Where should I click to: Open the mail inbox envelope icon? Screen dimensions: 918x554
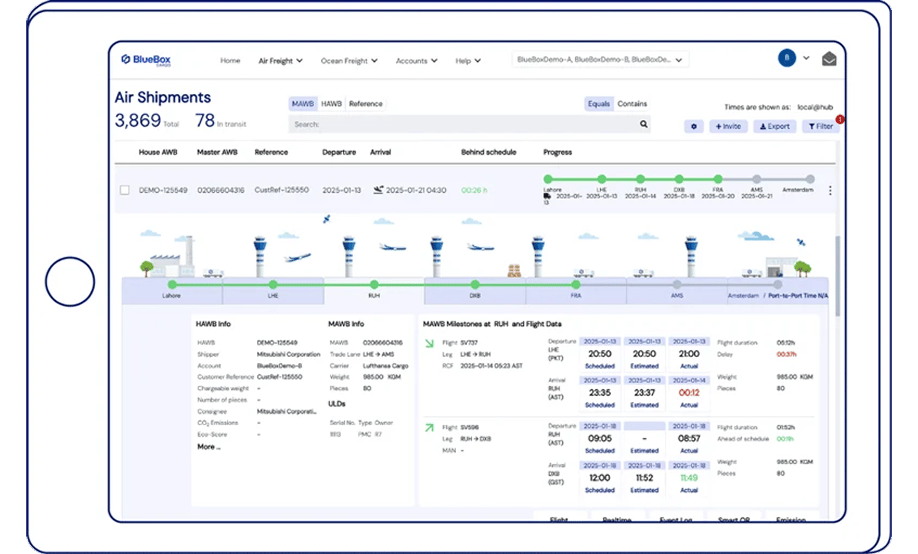pyautogui.click(x=828, y=59)
